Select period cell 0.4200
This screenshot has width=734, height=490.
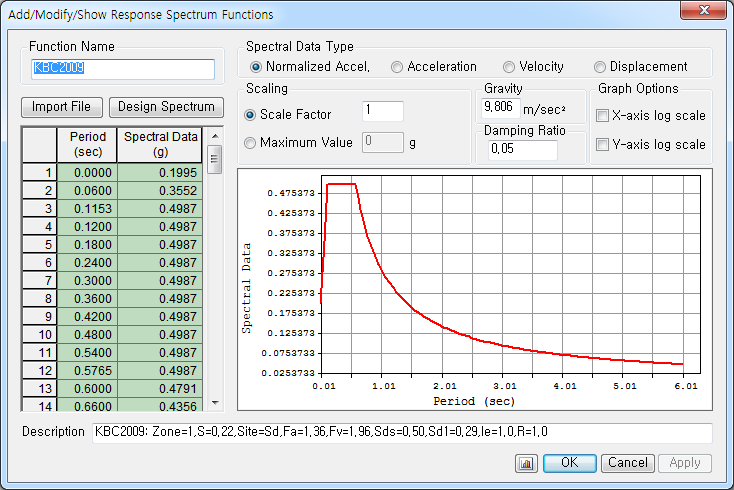tap(87, 317)
